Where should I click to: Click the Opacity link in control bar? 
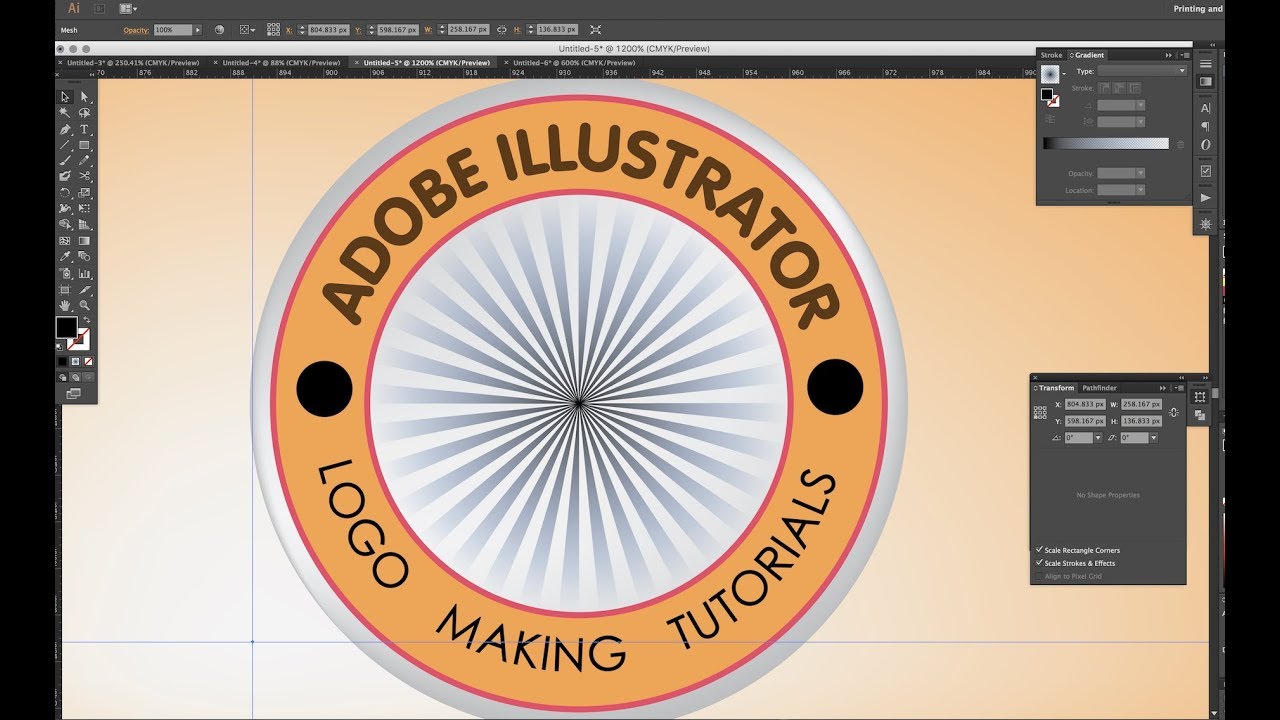pyautogui.click(x=136, y=30)
